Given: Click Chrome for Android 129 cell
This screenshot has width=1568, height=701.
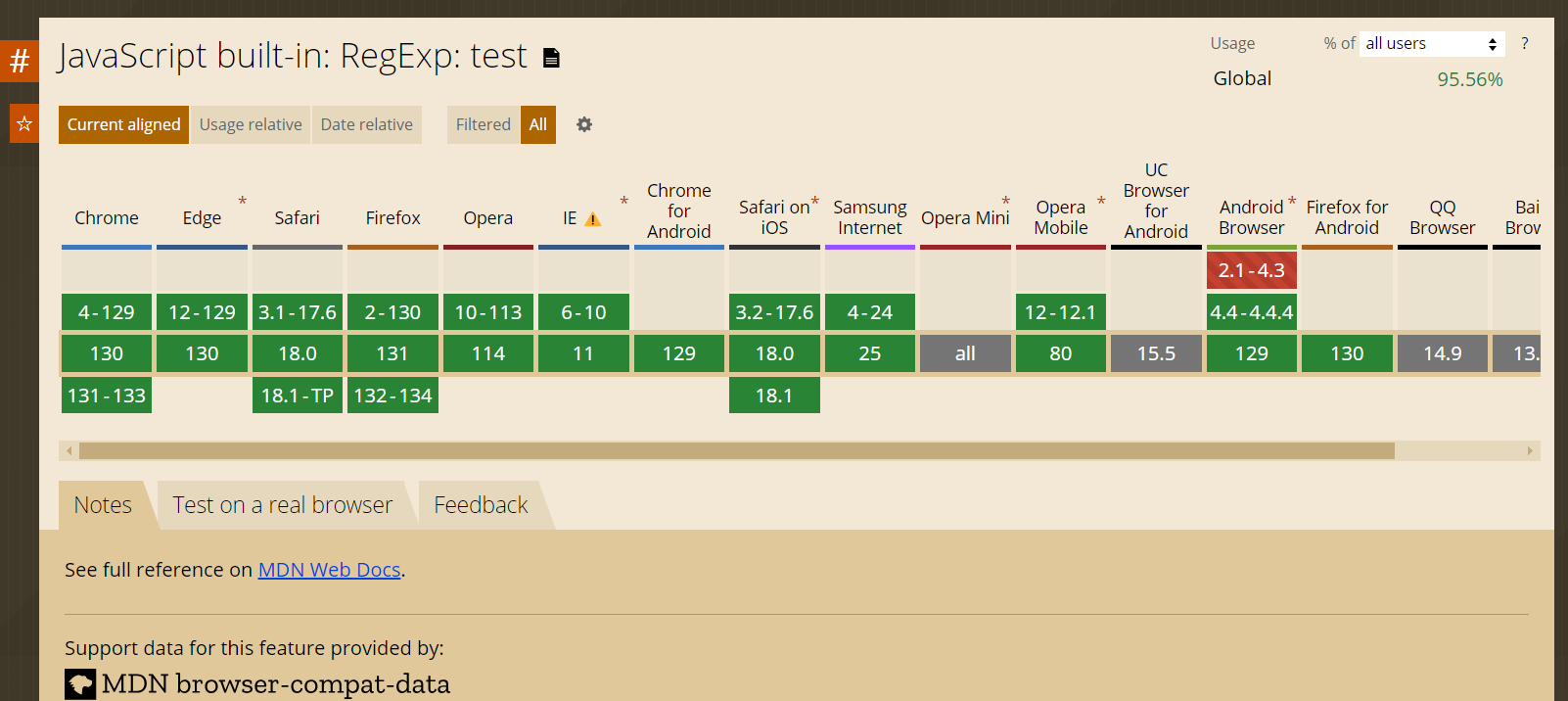Looking at the screenshot, I should [x=679, y=353].
